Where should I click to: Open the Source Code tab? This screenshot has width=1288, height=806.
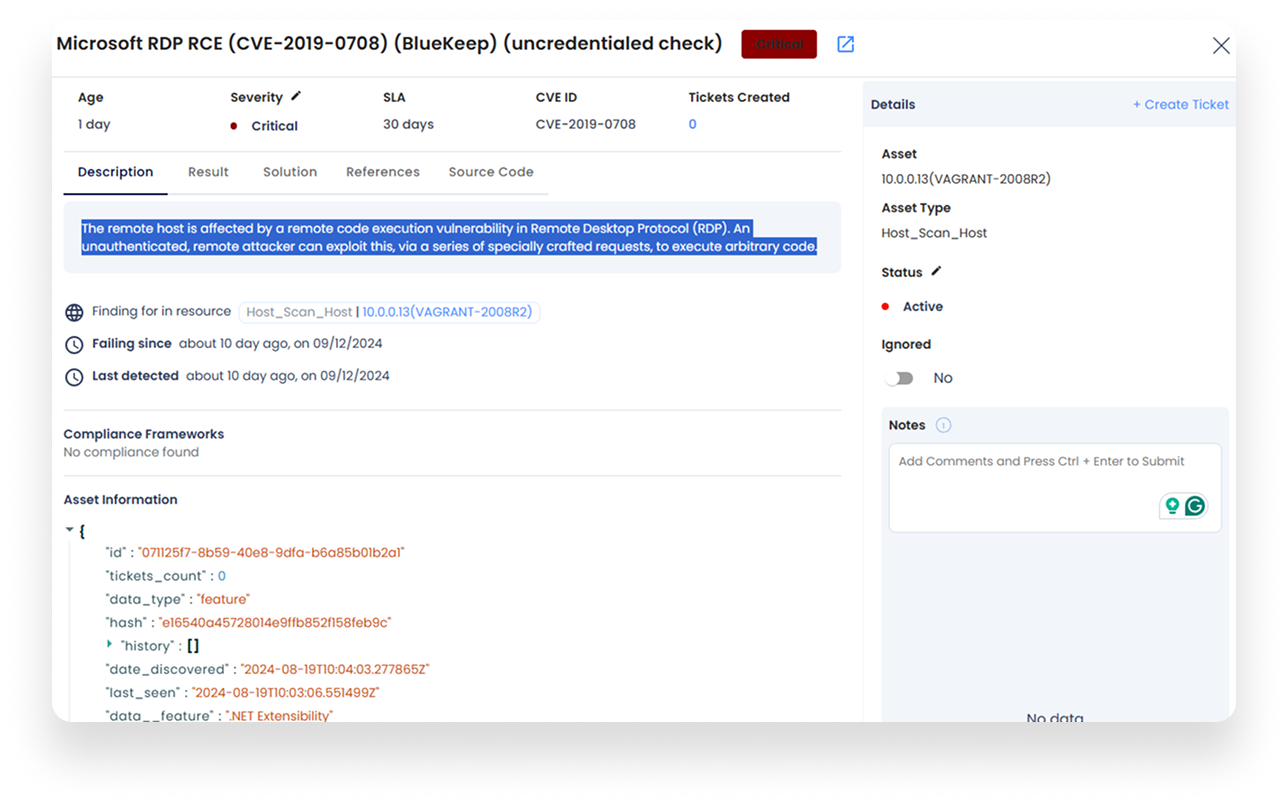point(491,171)
